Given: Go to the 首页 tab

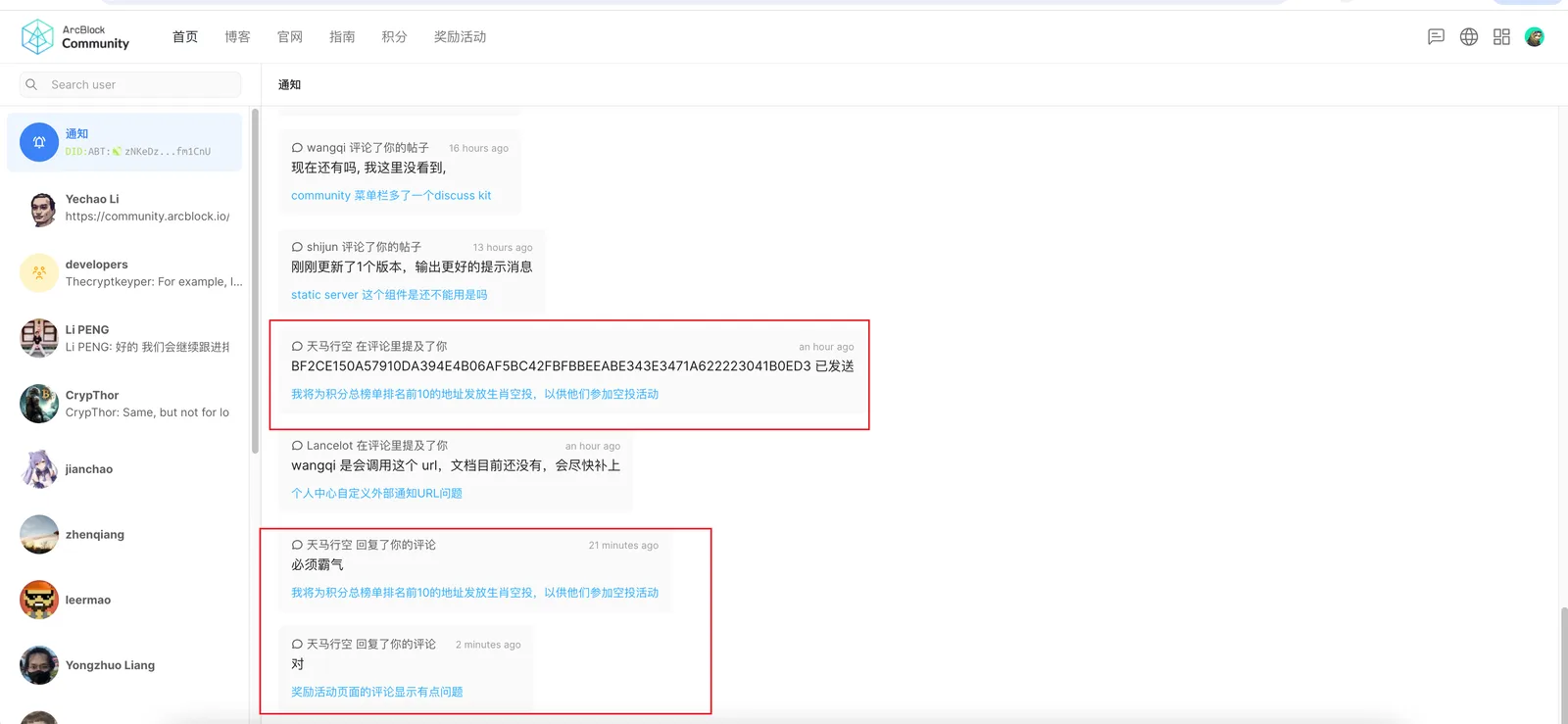Looking at the screenshot, I should pyautogui.click(x=185, y=37).
